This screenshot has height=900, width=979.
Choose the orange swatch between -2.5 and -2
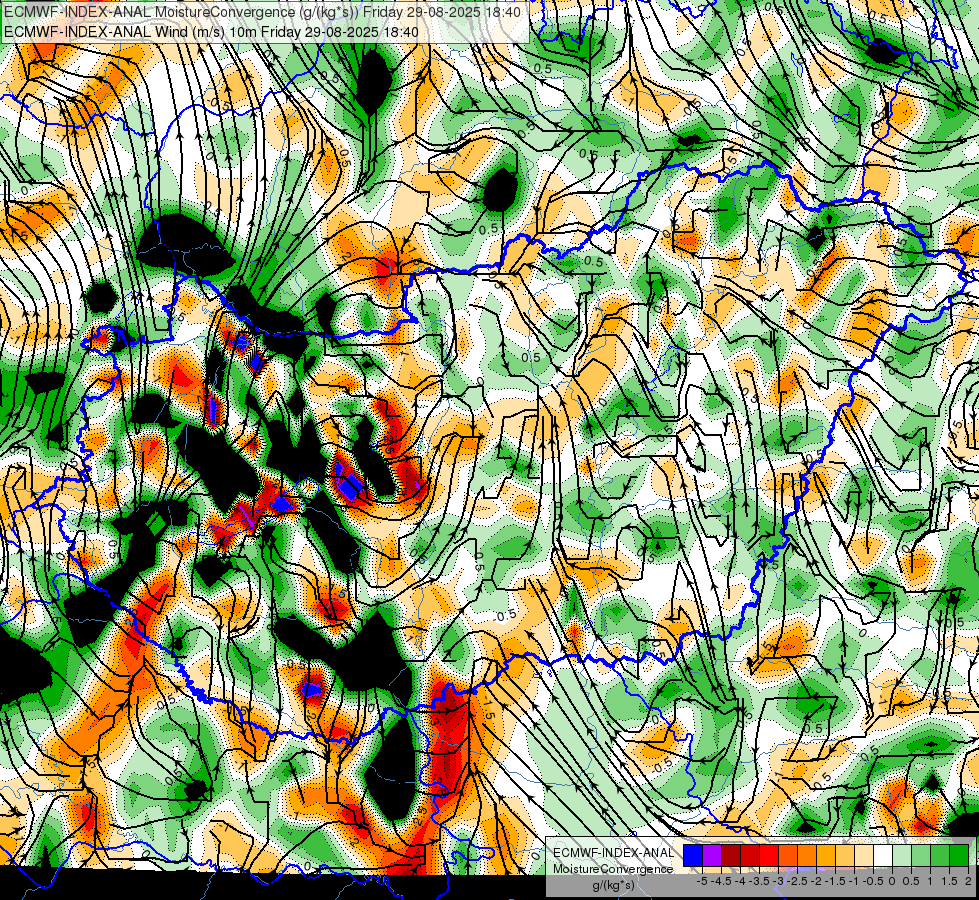807,856
